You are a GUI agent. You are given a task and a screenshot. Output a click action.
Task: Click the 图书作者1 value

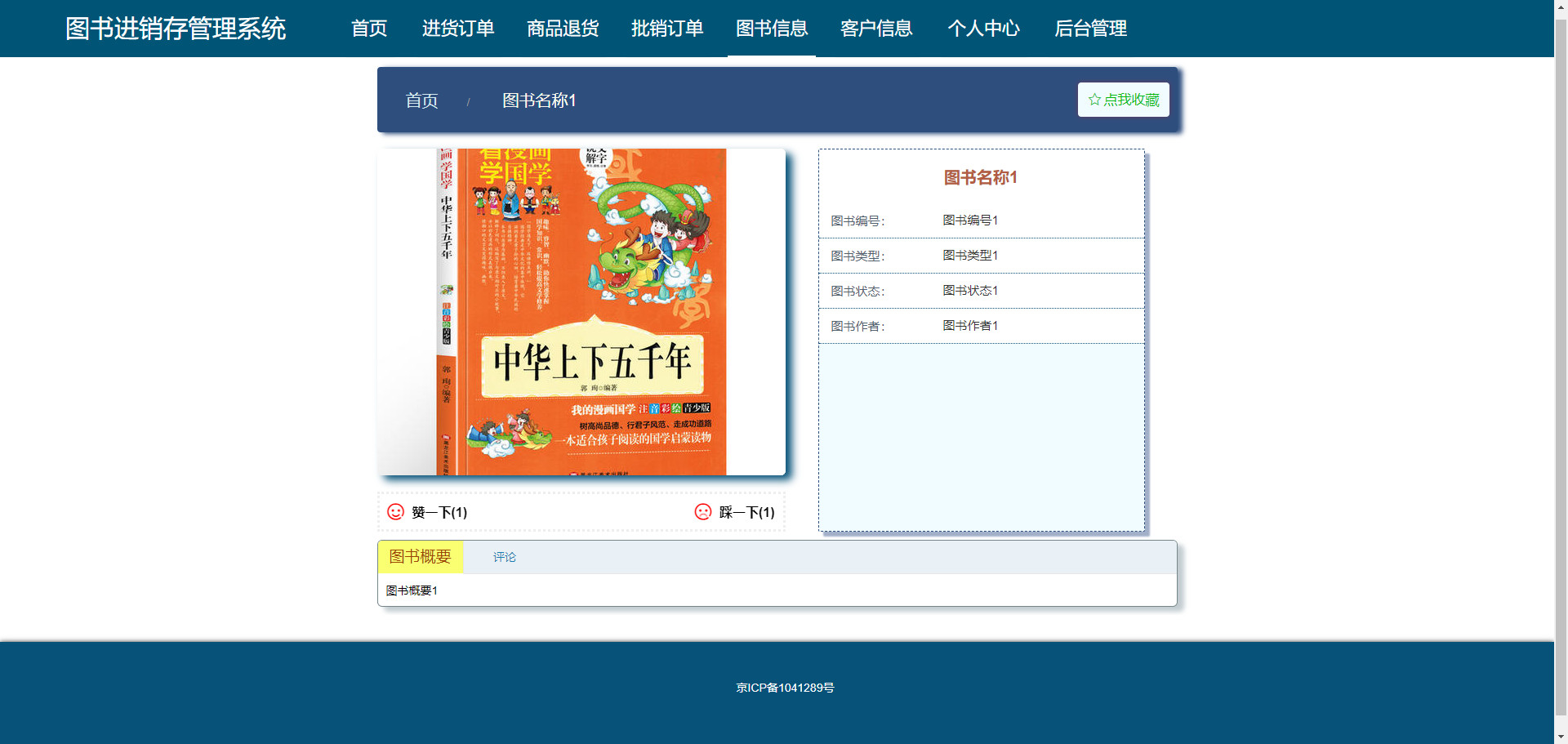[x=970, y=326]
